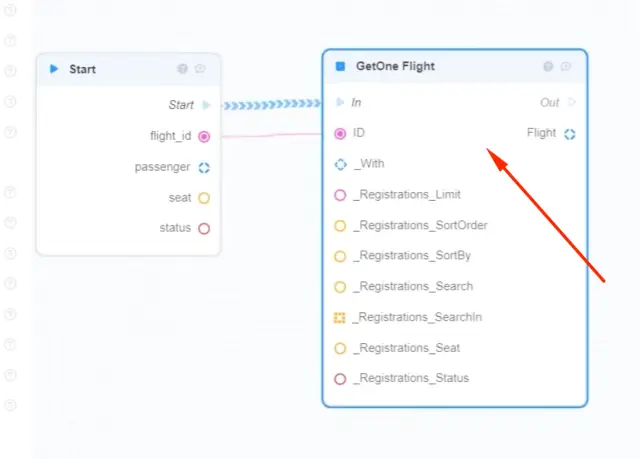Select the GetOne Flight node title
The width and height of the screenshot is (640, 459).
(x=395, y=67)
